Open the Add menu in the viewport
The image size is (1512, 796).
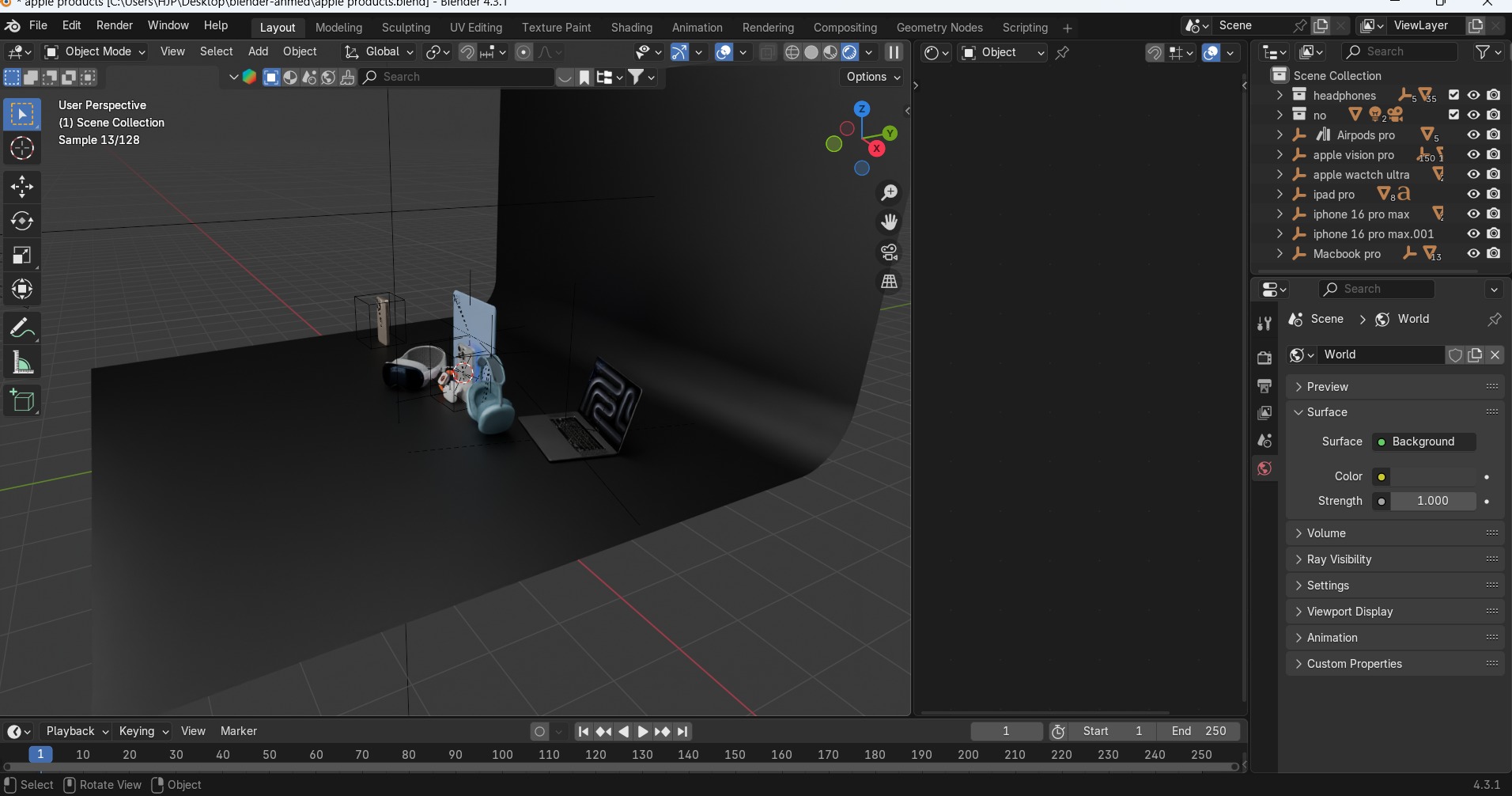pyautogui.click(x=258, y=51)
